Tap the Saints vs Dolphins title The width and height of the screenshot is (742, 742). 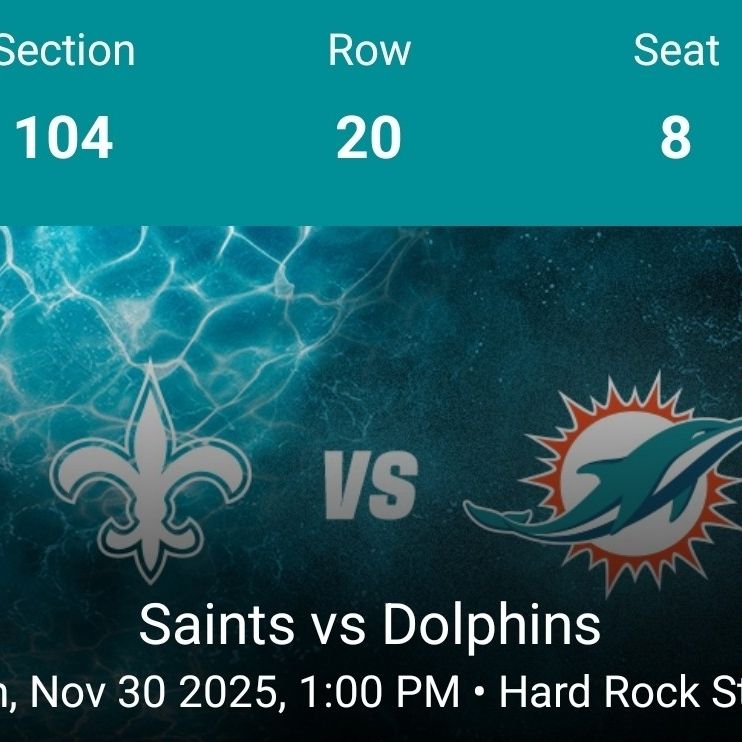point(370,624)
